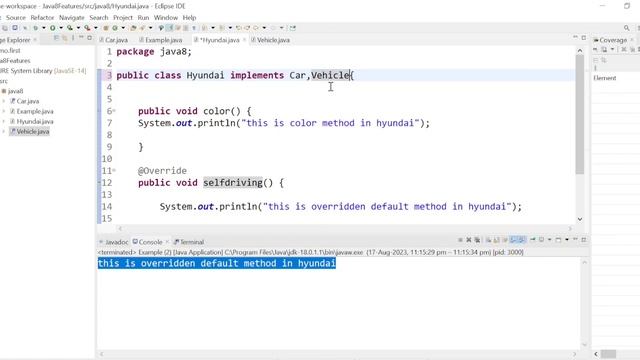
Task: Click Remove All Terminated Launches in Console
Action: (477, 240)
